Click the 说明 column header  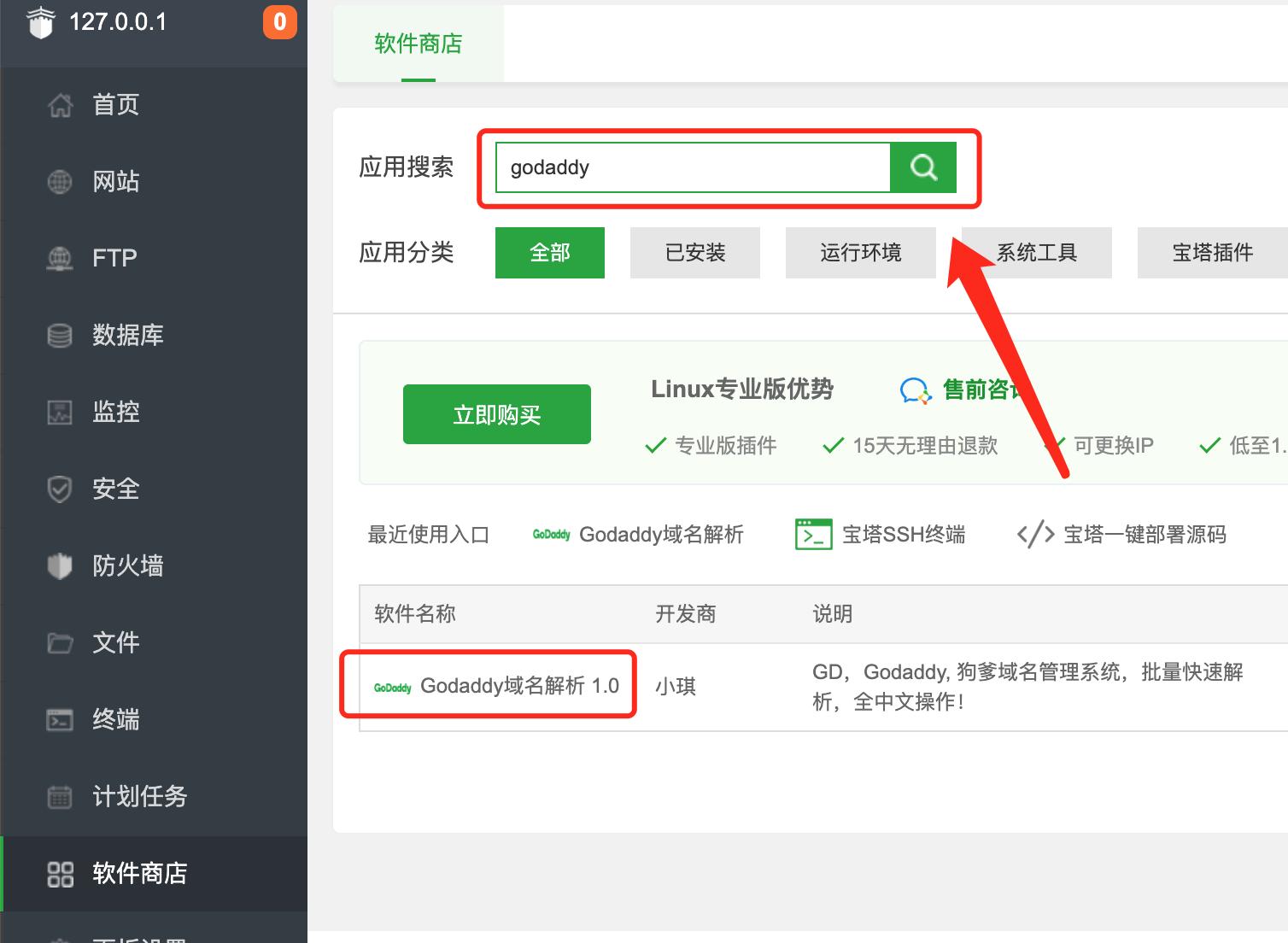[x=833, y=614]
